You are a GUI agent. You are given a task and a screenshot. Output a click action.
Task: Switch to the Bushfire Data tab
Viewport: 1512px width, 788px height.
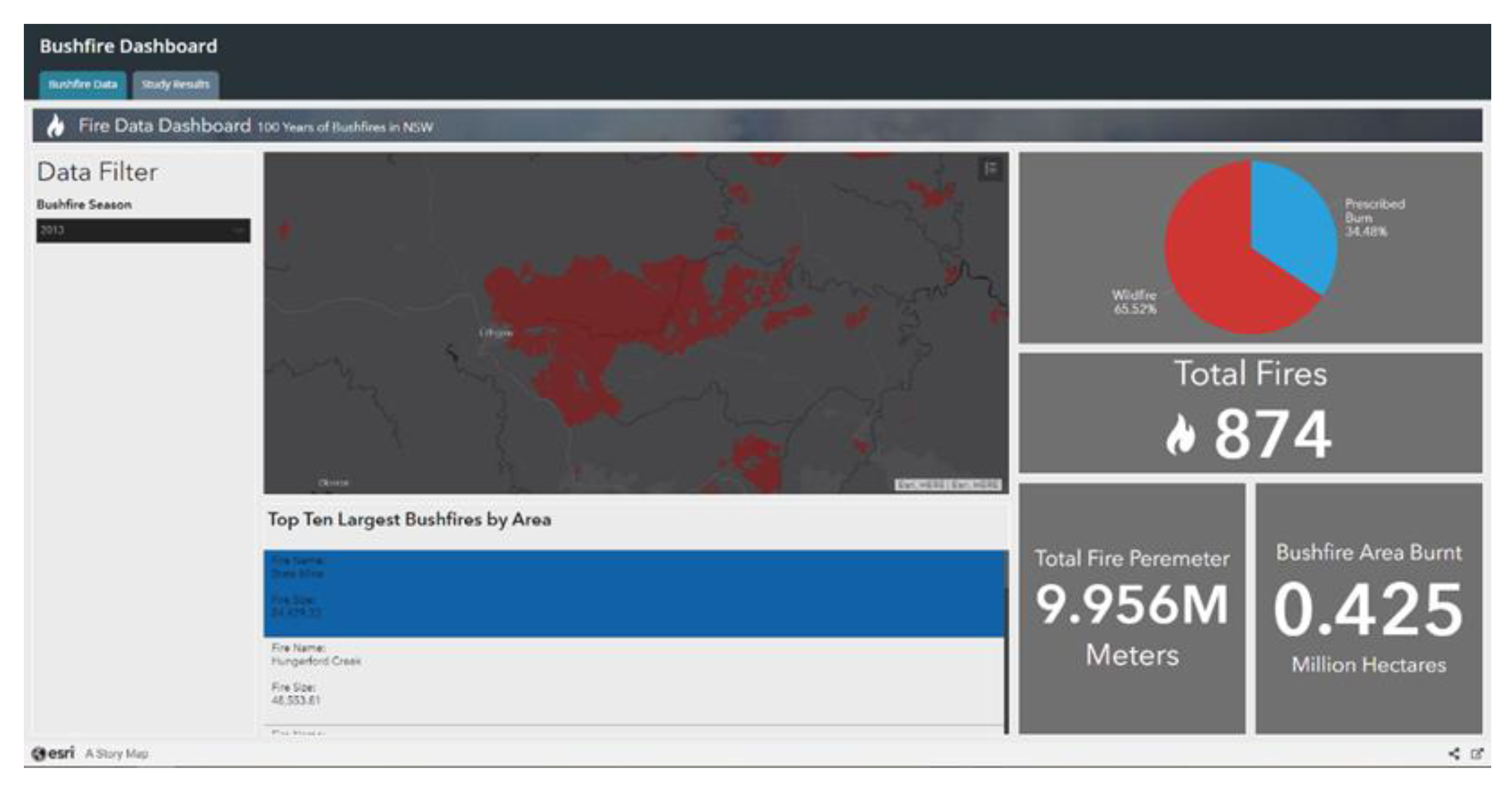[x=83, y=85]
